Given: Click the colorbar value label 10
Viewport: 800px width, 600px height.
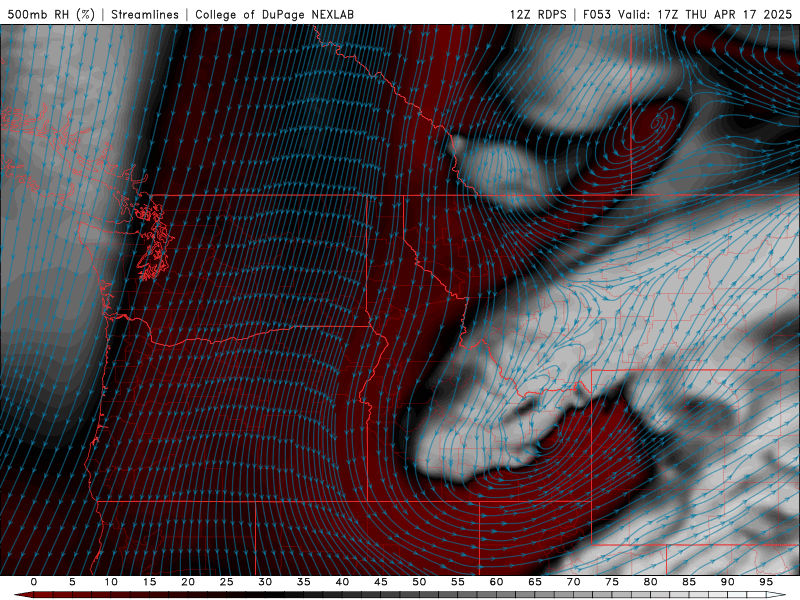Looking at the screenshot, I should click(x=111, y=582).
